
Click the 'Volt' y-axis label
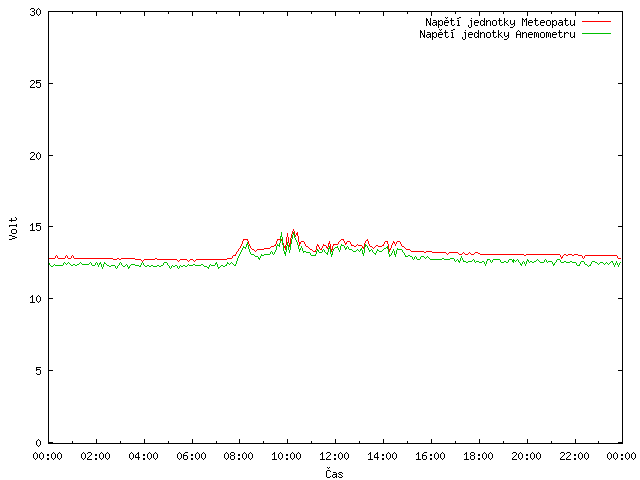coord(13,229)
